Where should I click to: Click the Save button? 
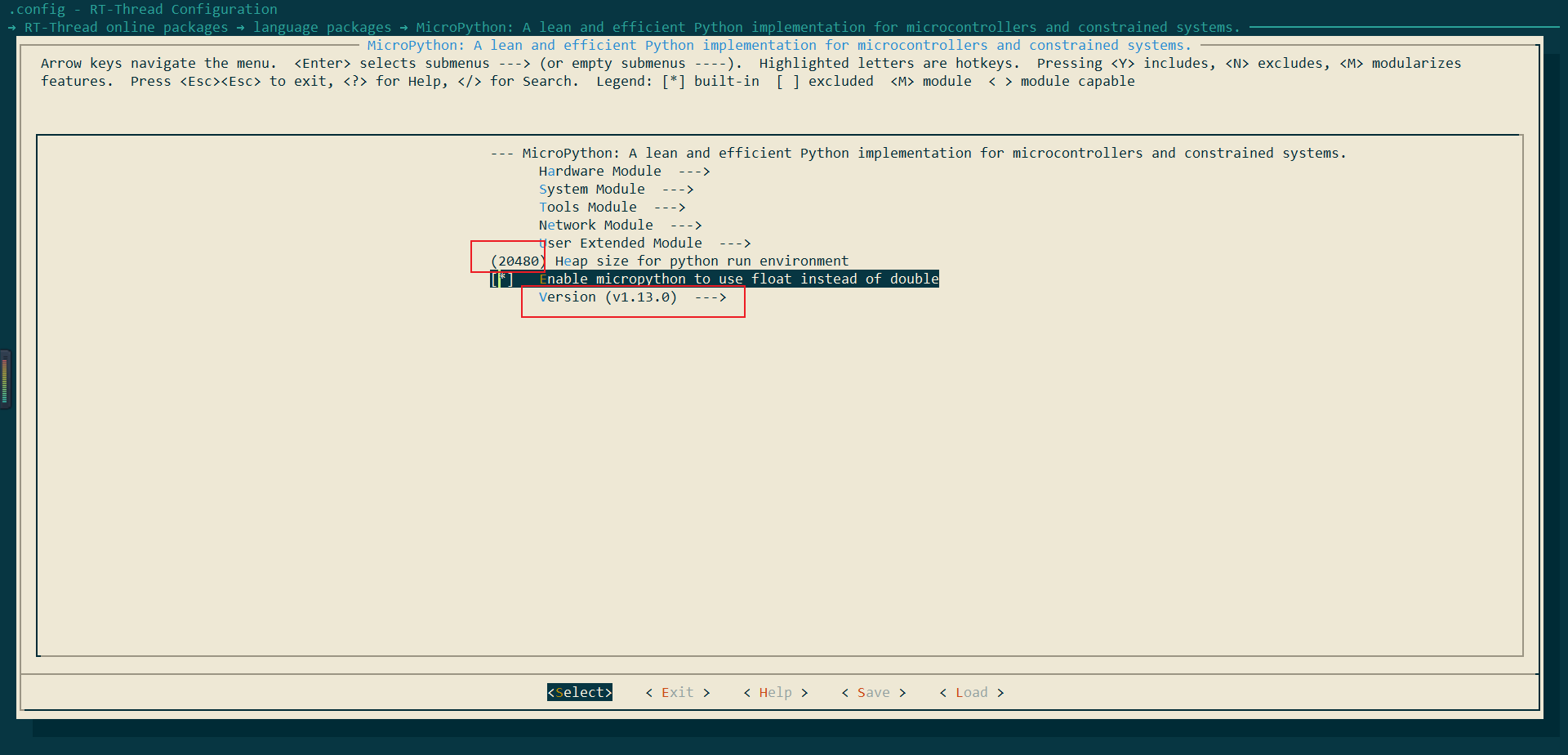[873, 692]
